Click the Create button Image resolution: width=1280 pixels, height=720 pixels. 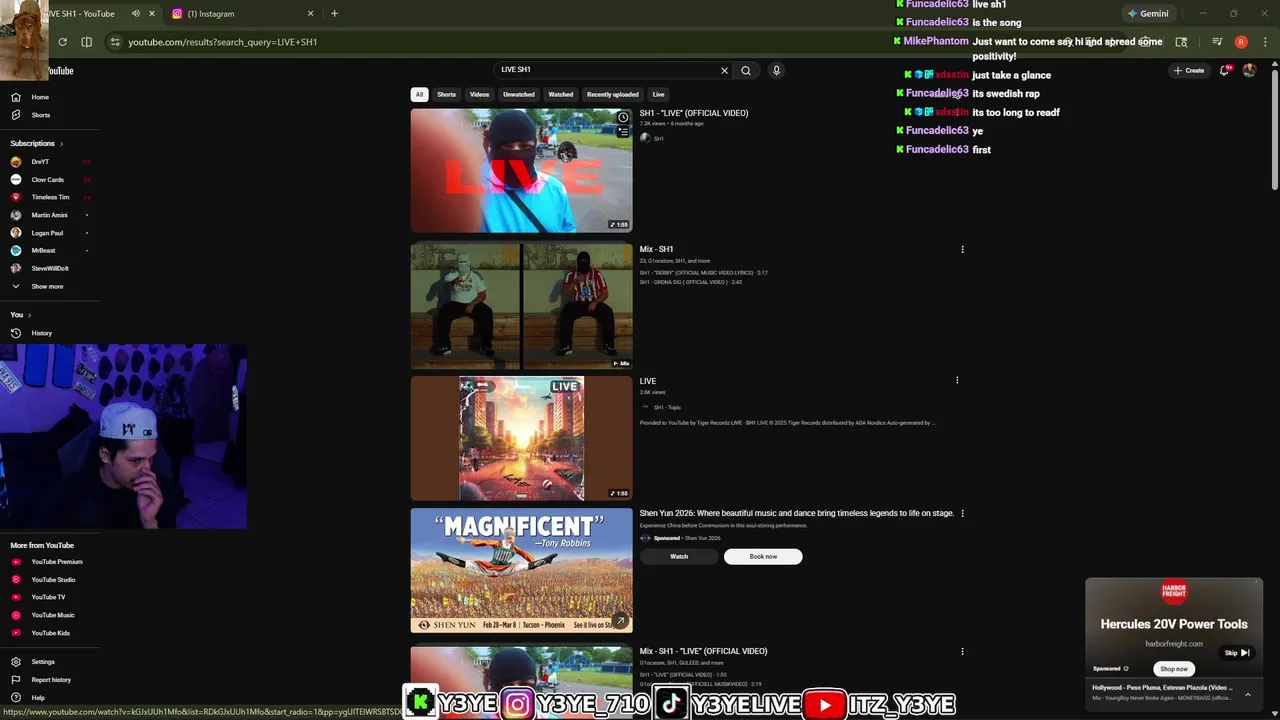tap(1189, 70)
